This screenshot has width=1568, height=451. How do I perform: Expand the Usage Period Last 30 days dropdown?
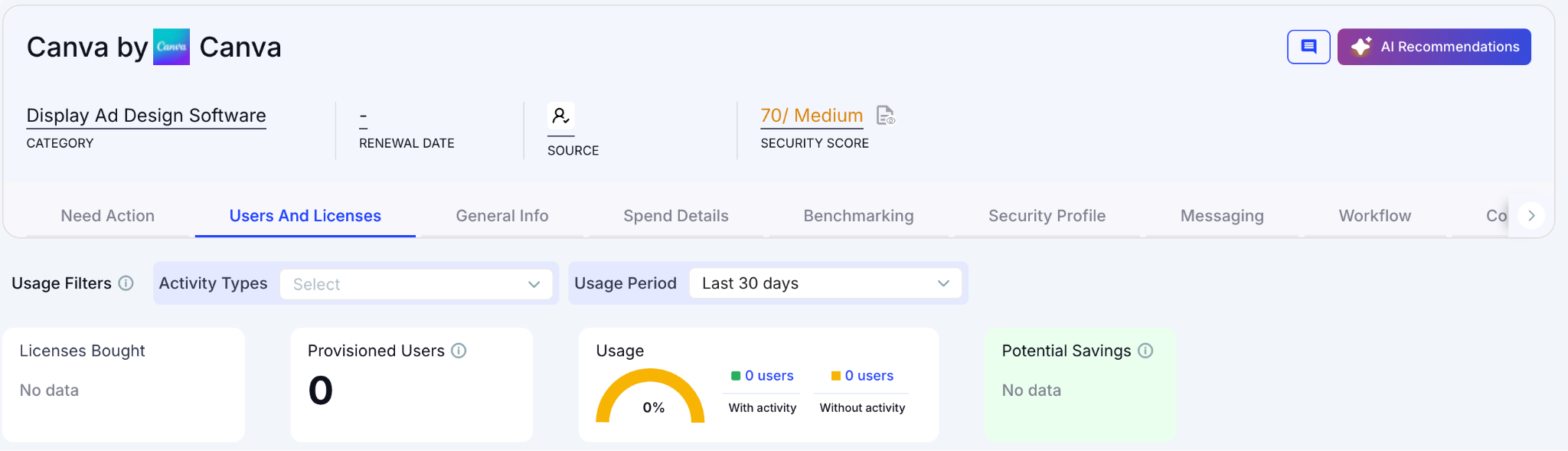tap(825, 283)
